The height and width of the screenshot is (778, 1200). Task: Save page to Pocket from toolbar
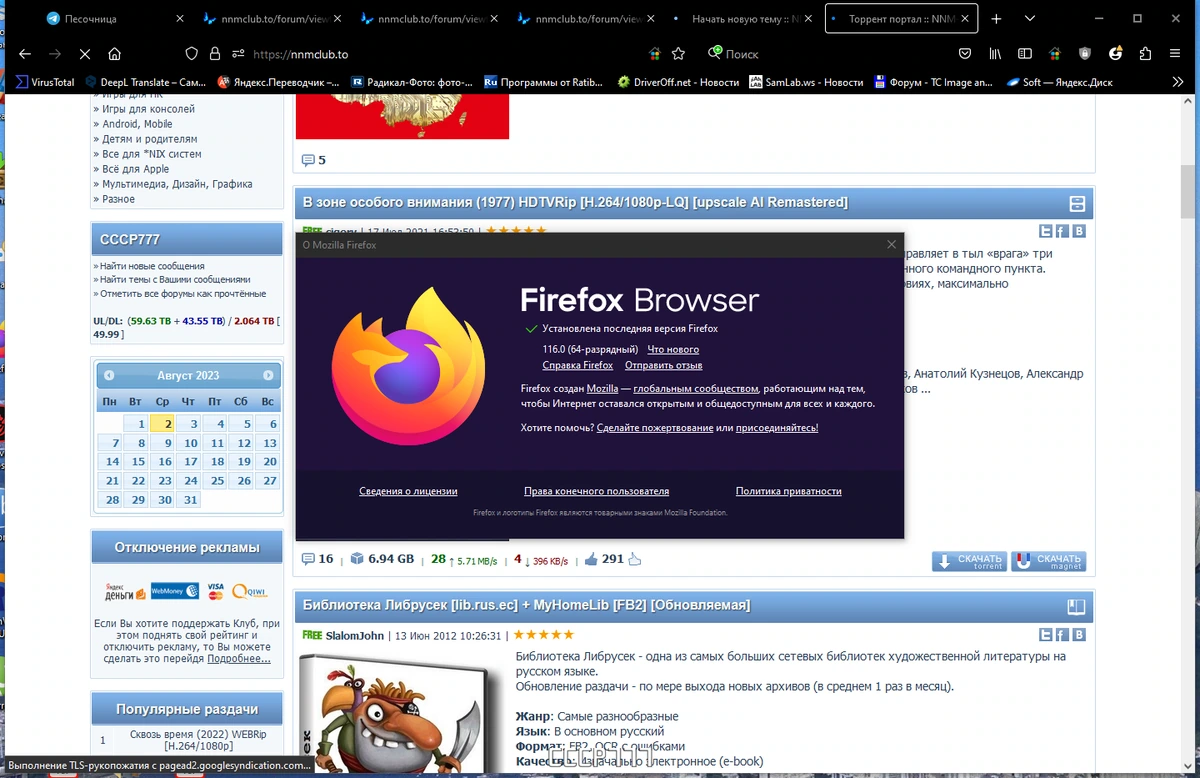coord(964,54)
